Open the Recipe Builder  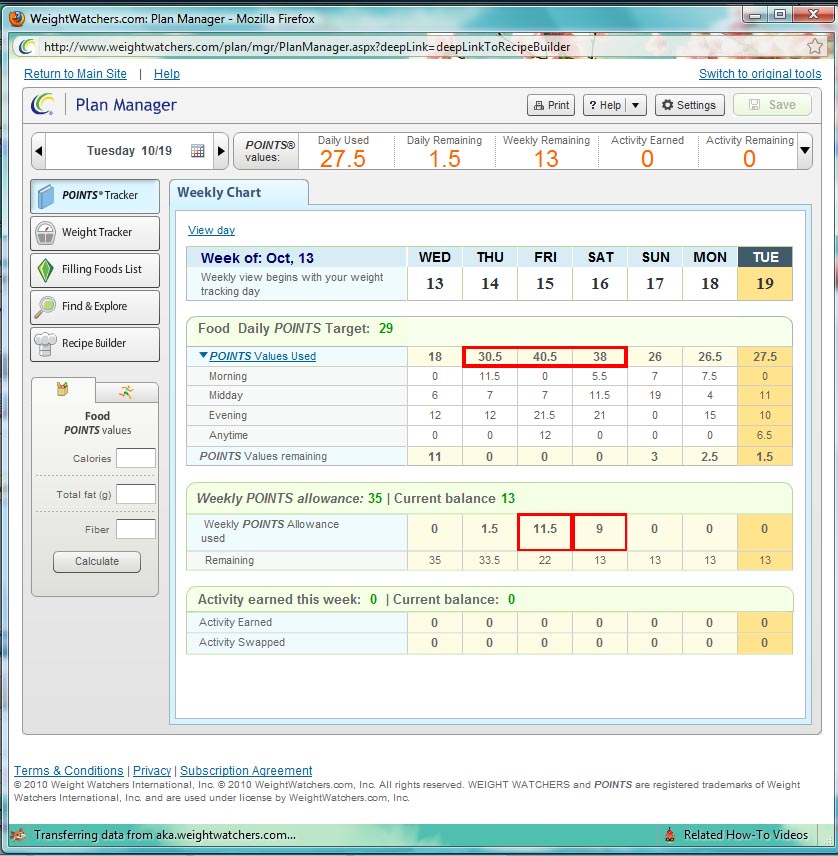click(x=95, y=344)
